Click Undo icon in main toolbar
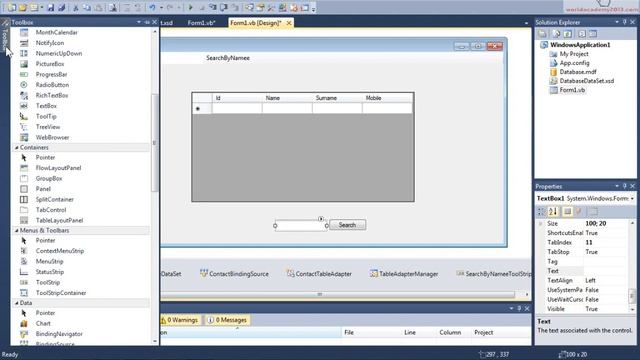This screenshot has height=360, width=640. click(x=152, y=7)
